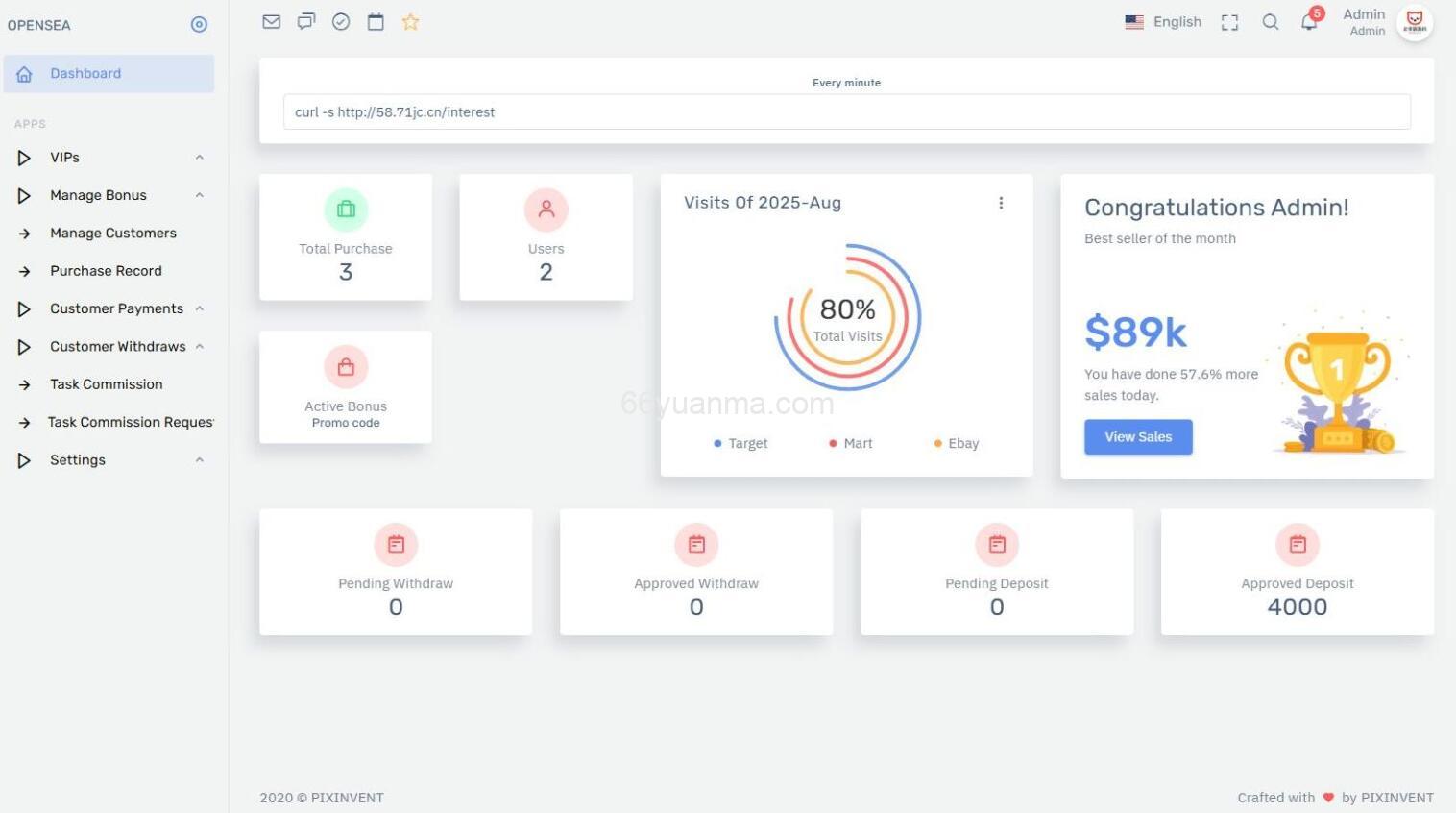Toggle fullscreen mode icon
Viewport: 1456px width, 813px height.
(x=1229, y=22)
